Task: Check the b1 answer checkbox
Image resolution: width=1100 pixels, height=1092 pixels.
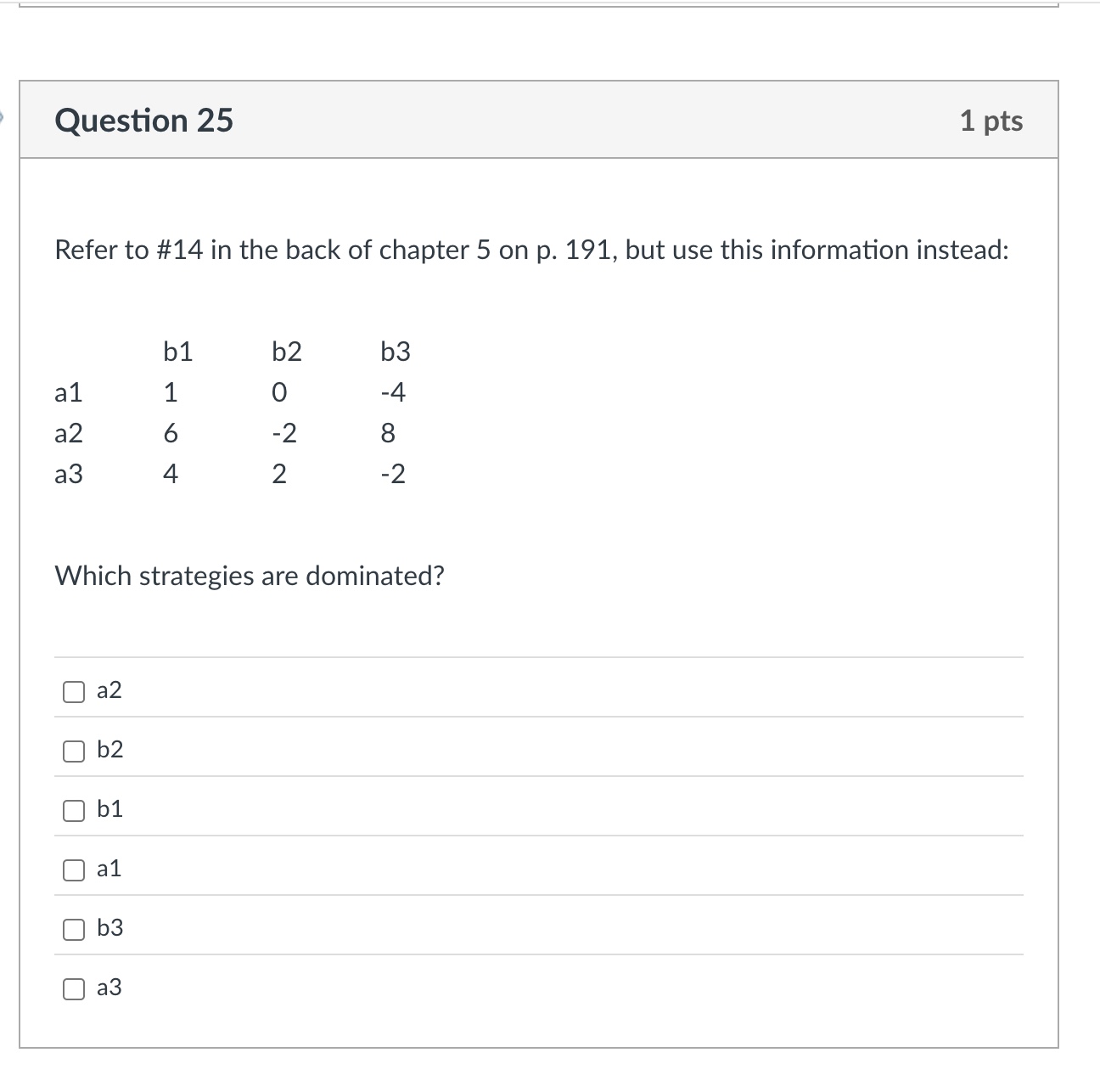Action: (74, 811)
